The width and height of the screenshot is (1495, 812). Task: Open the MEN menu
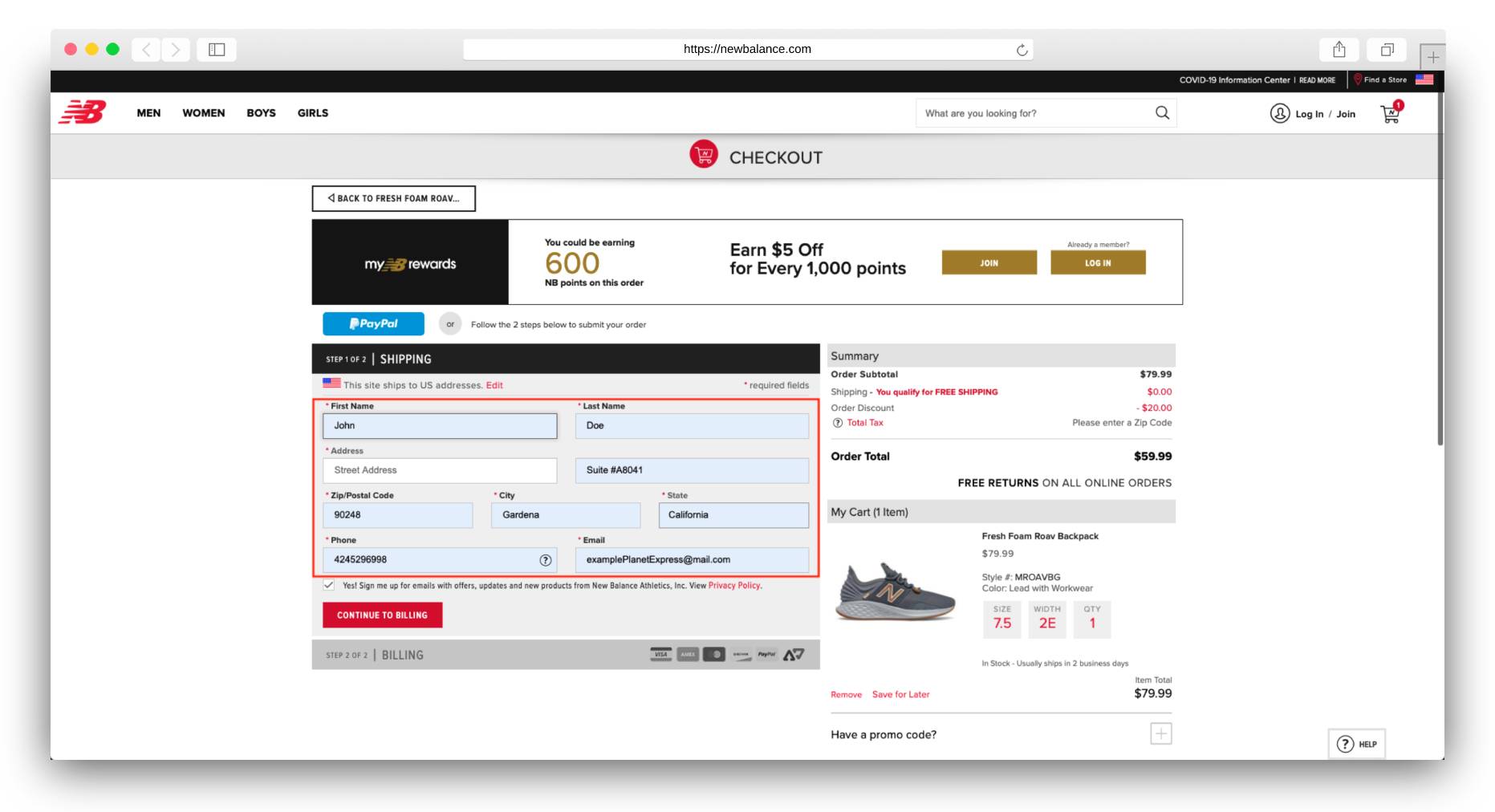coord(148,113)
